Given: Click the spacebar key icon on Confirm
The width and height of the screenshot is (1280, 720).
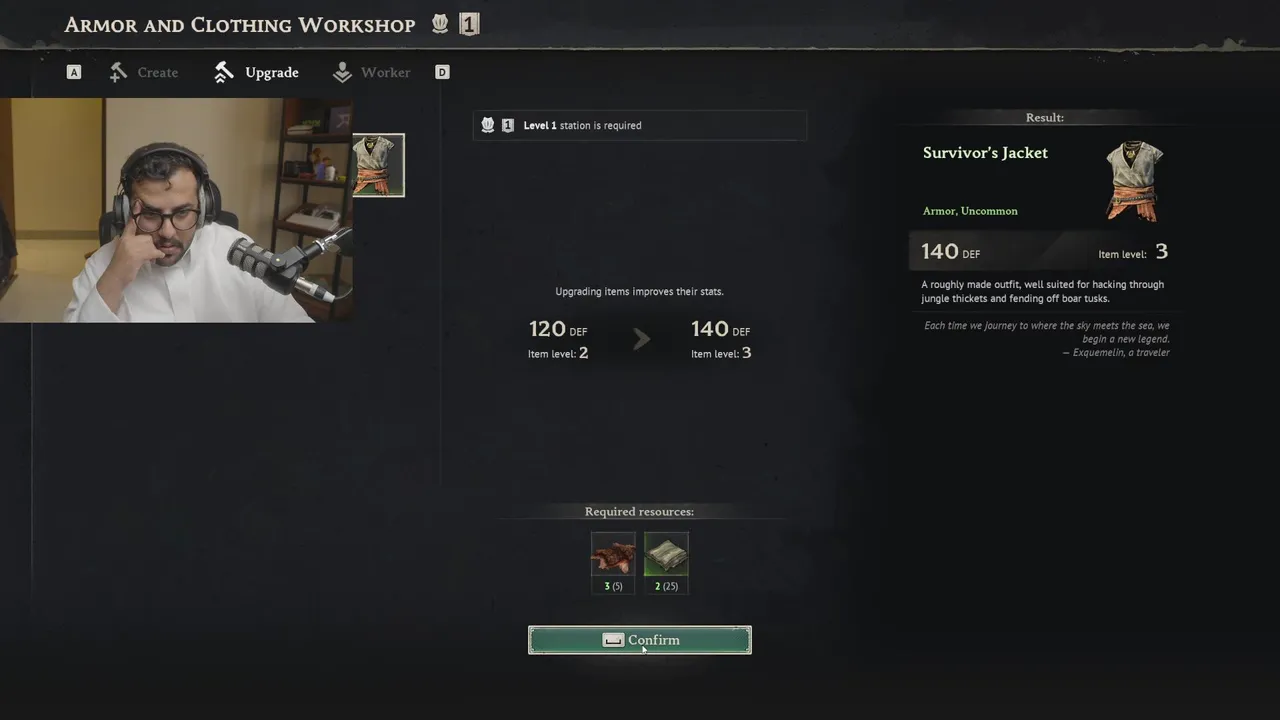Looking at the screenshot, I should tap(613, 640).
